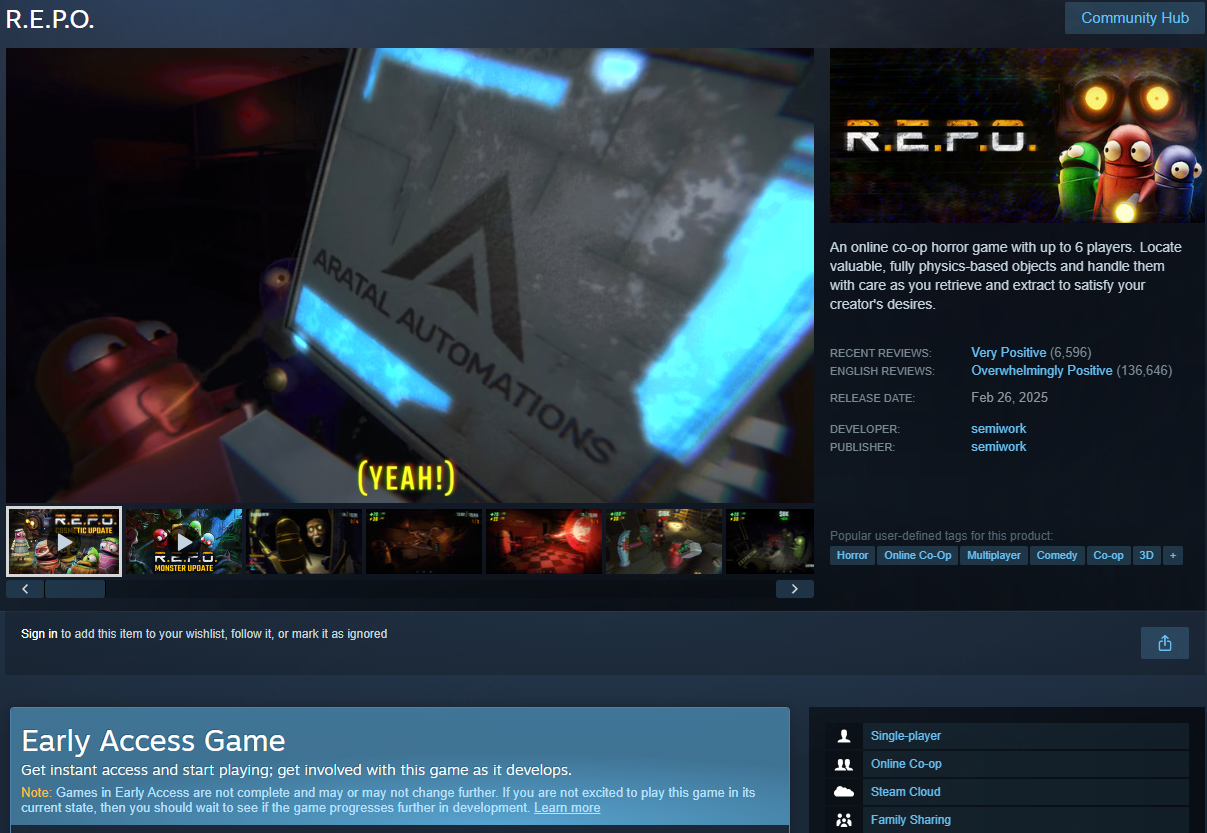Screen dimensions: 1207x833
Task: Click the Online Co-op people icon
Action: pyautogui.click(x=844, y=764)
